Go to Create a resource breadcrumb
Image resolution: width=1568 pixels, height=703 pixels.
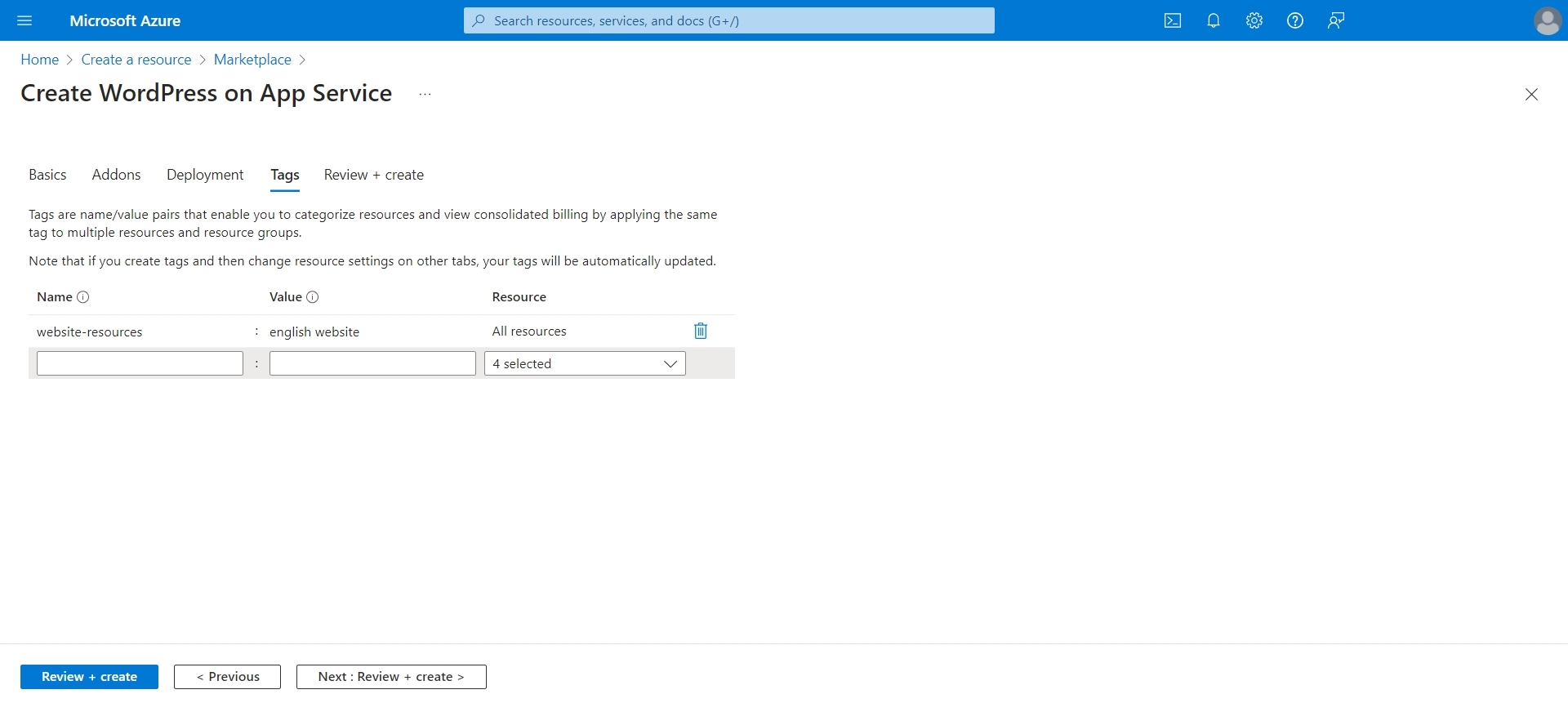tap(136, 60)
